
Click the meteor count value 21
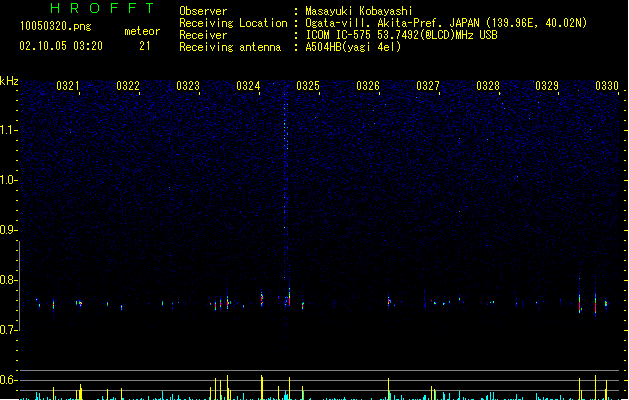(145, 46)
